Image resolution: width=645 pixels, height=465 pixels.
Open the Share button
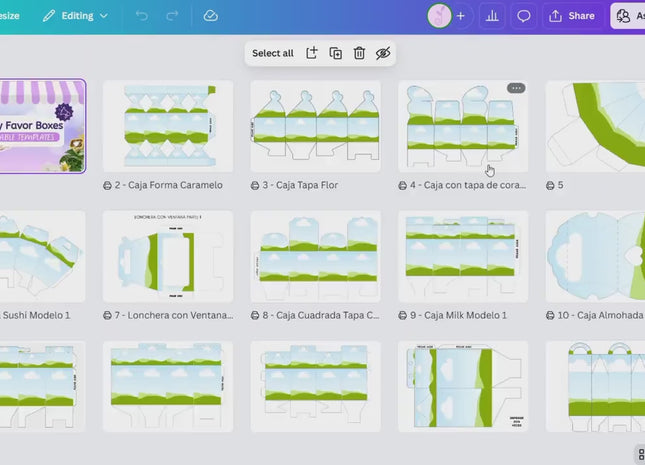point(572,16)
